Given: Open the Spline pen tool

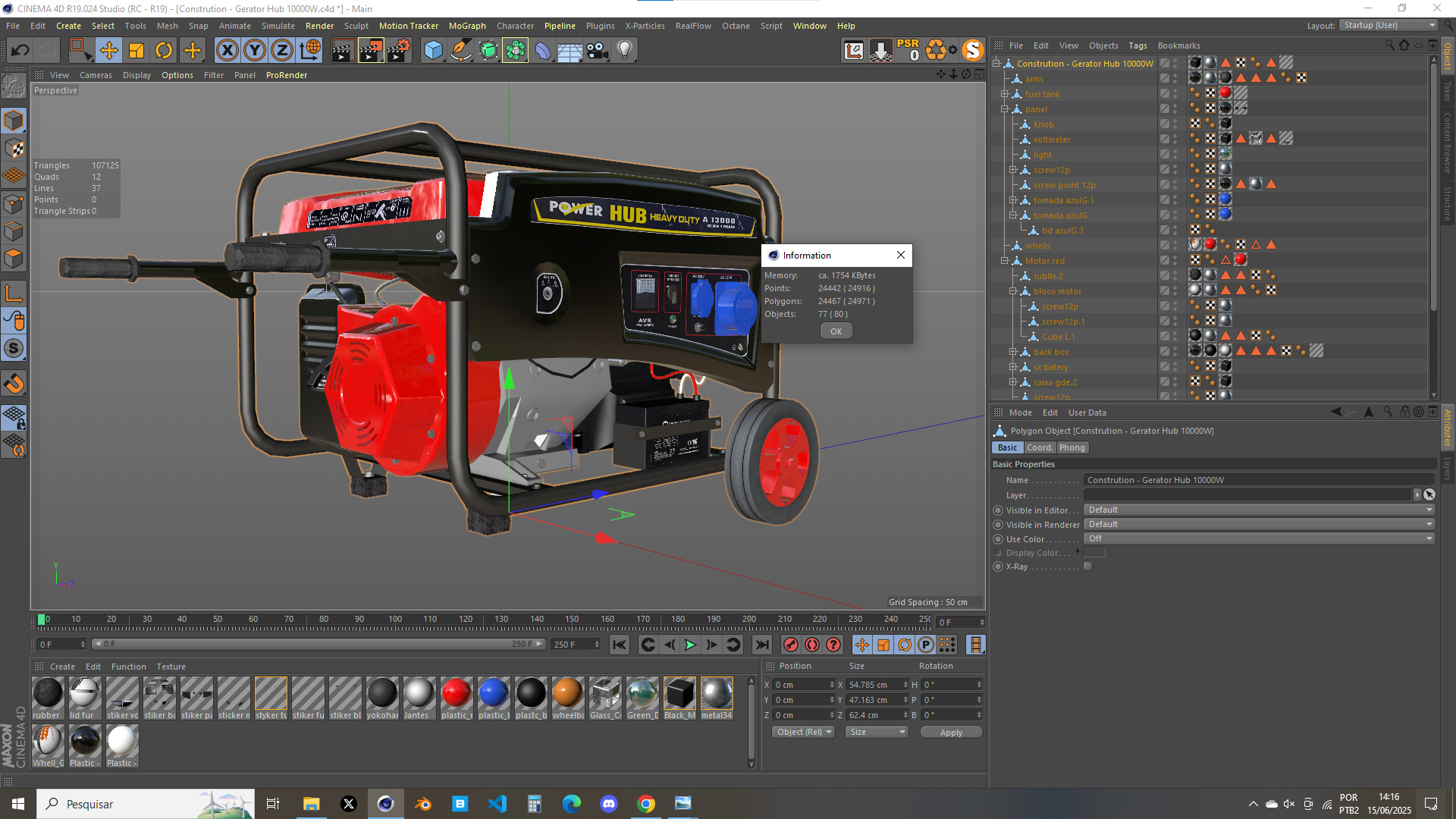Looking at the screenshot, I should pos(461,51).
